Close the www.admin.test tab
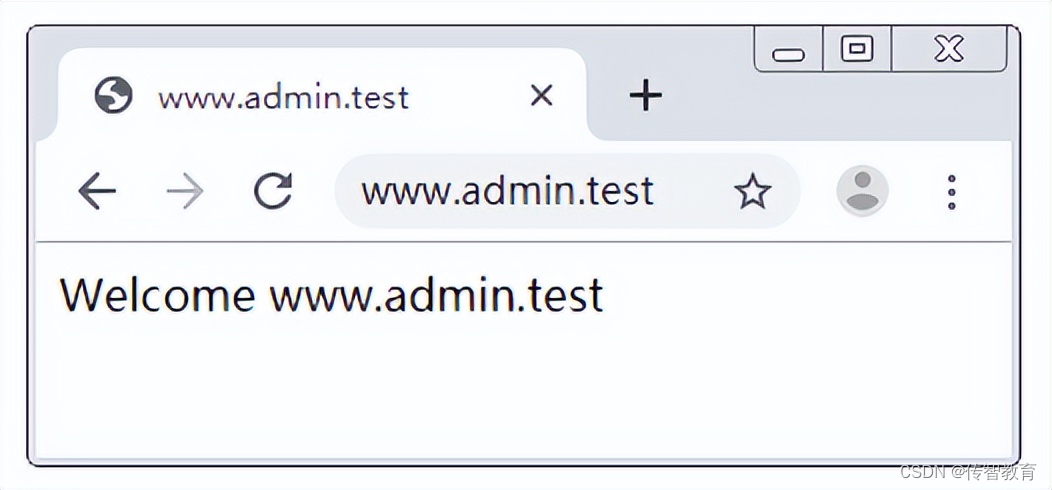The width and height of the screenshot is (1052, 490). tap(541, 96)
